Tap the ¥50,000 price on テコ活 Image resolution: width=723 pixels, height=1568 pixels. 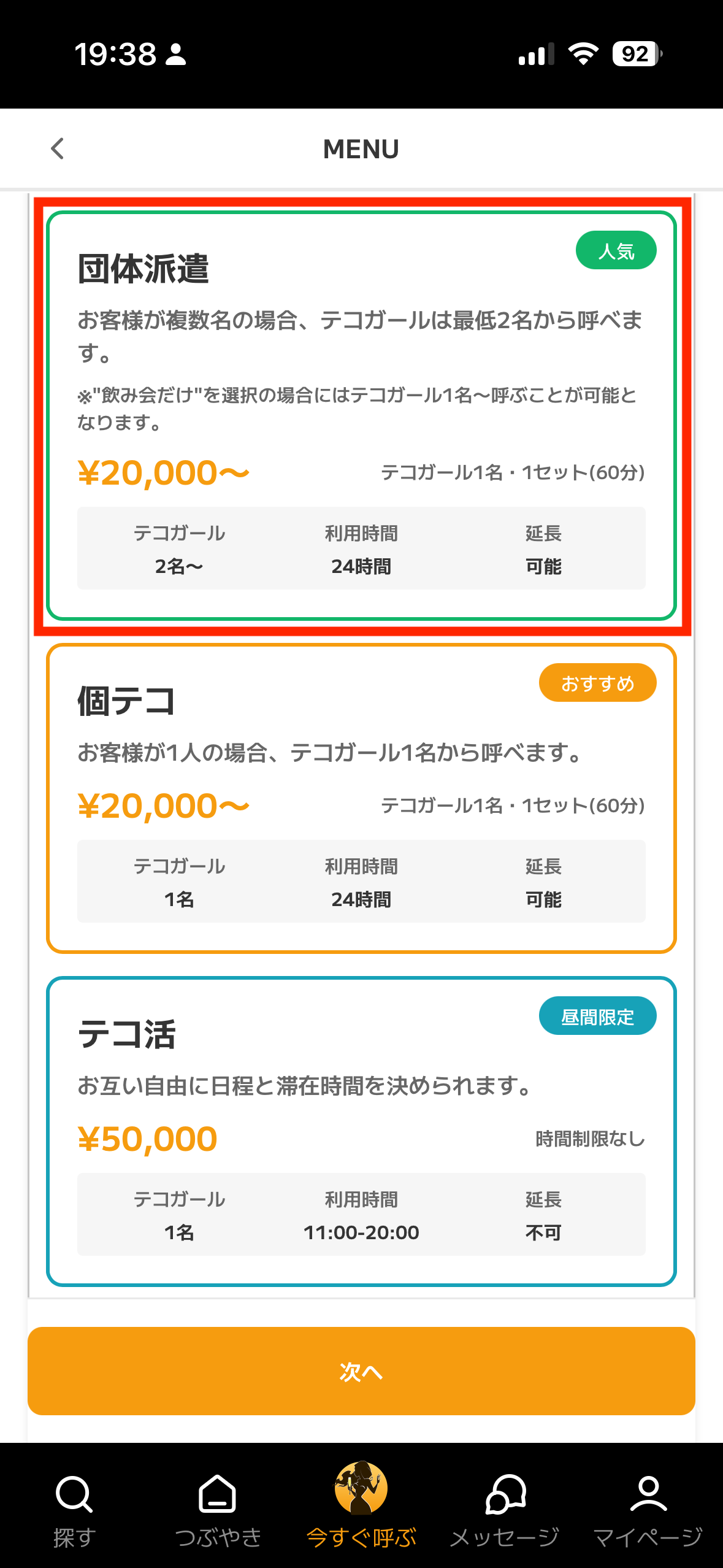(148, 1139)
